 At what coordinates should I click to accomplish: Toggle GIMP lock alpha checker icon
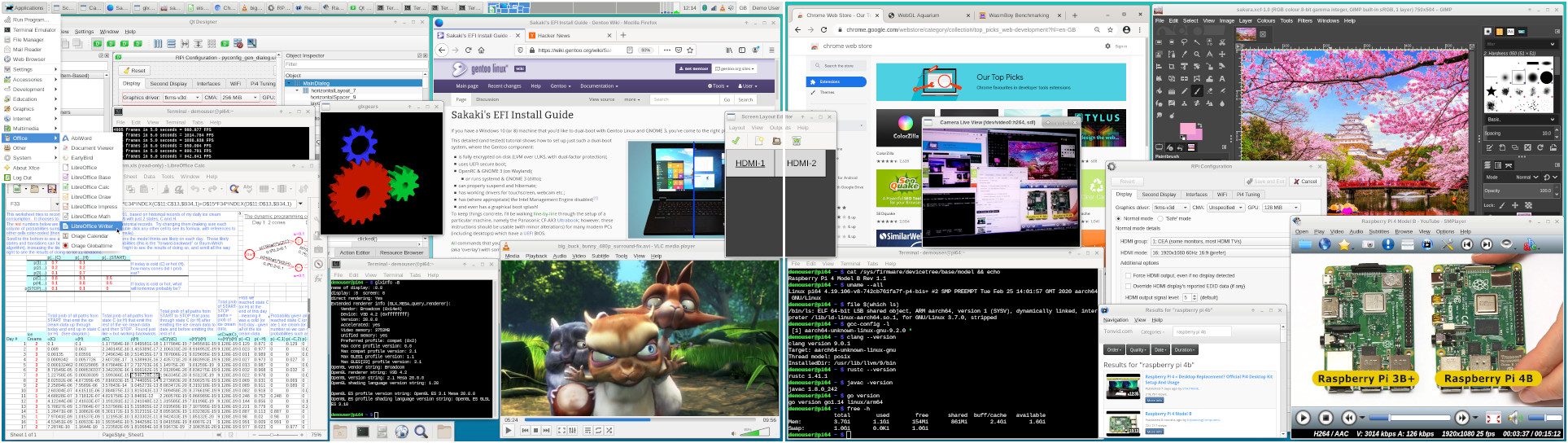[x=1528, y=205]
